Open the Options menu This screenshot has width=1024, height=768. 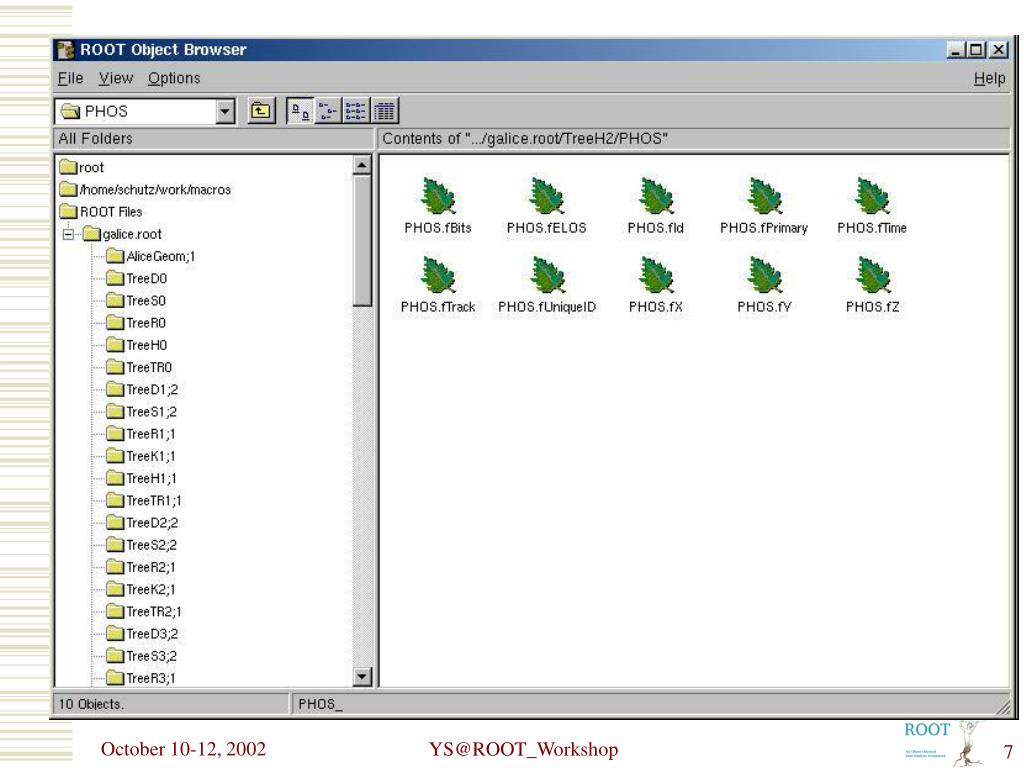[x=174, y=78]
